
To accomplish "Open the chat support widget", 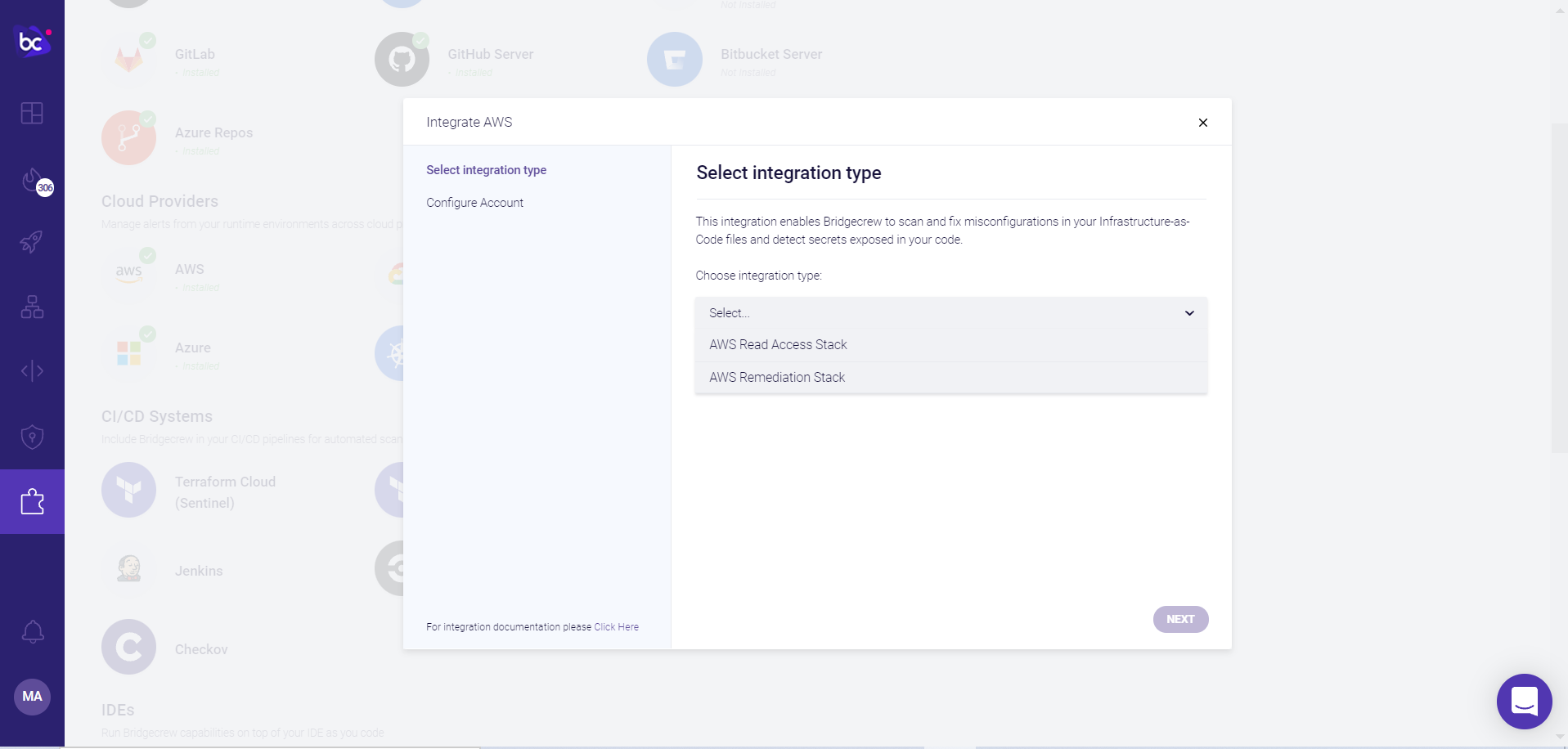I will pos(1524,701).
